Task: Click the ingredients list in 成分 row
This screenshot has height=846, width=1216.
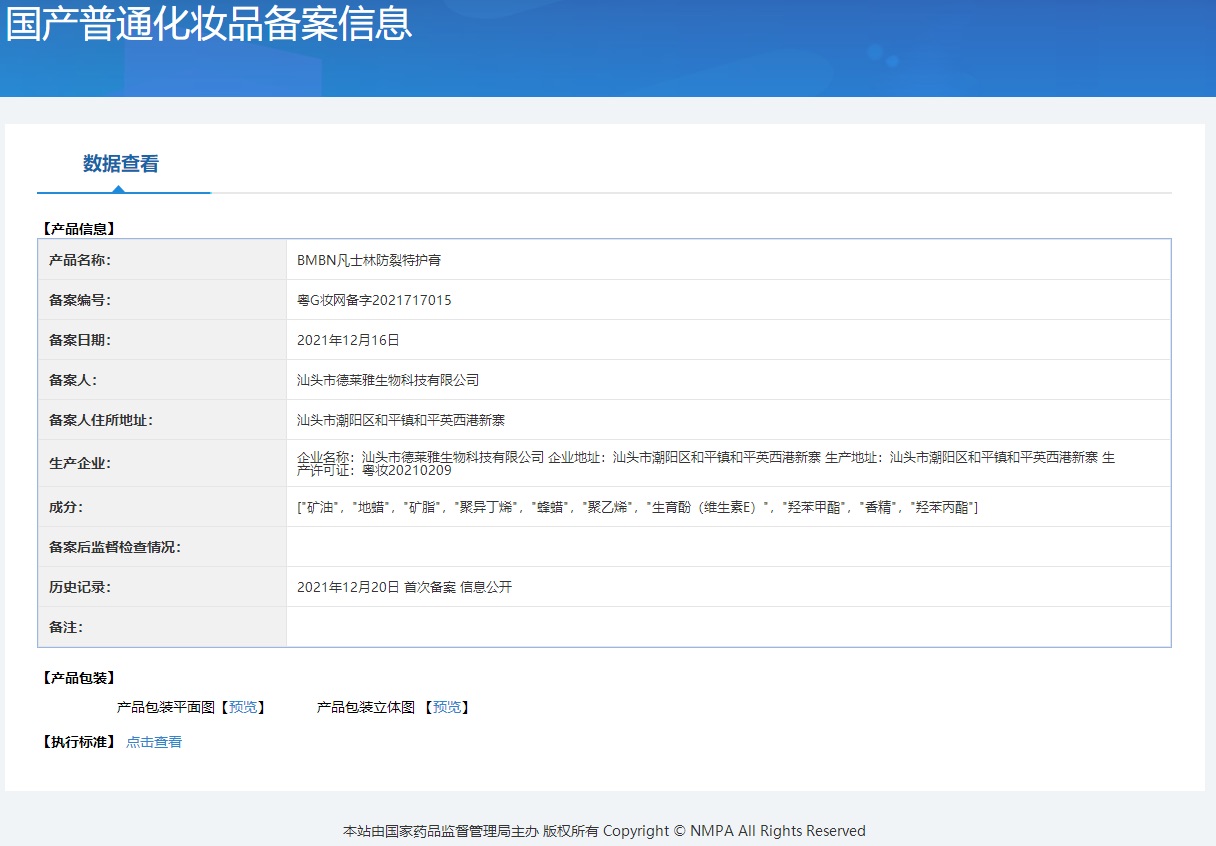Action: pos(637,507)
